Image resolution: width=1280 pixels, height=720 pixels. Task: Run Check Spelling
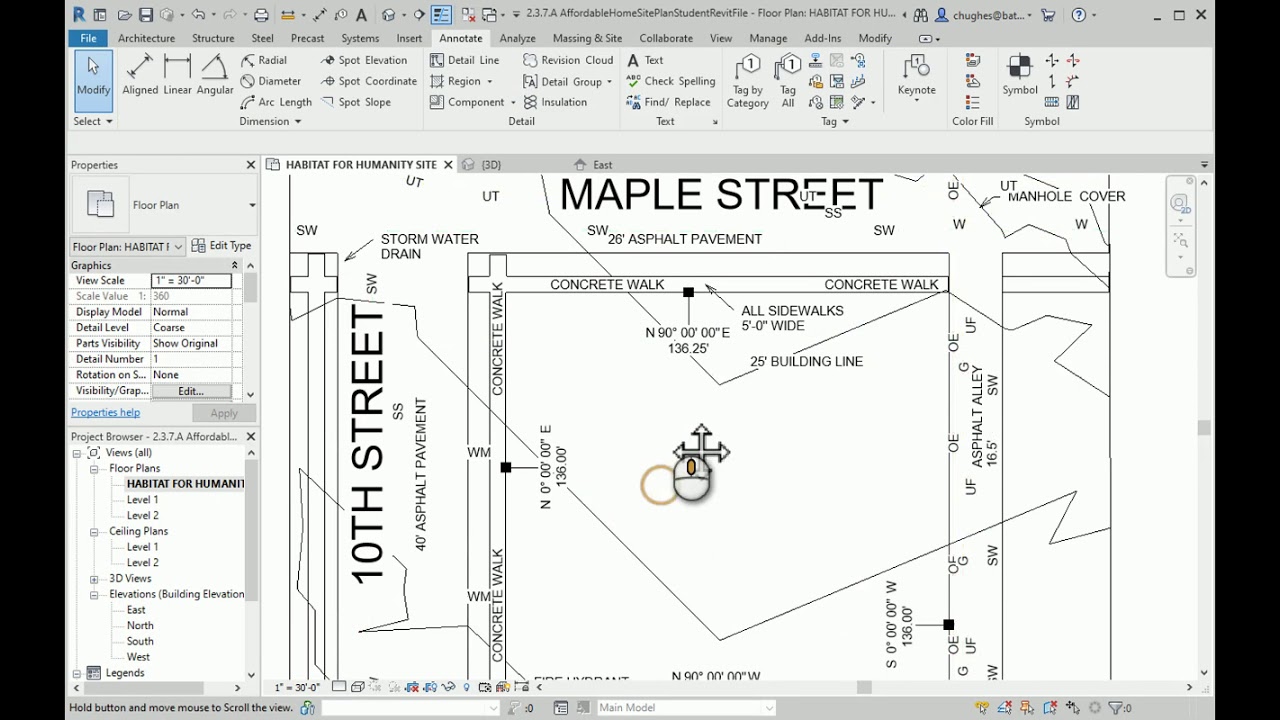pyautogui.click(x=670, y=81)
